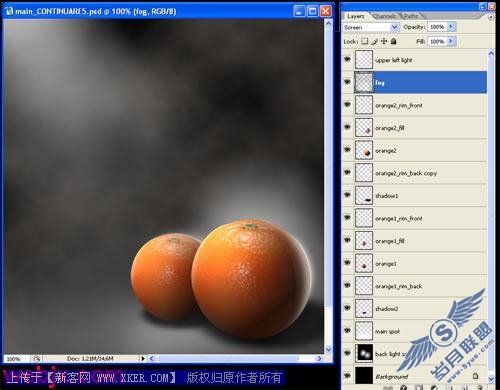Image resolution: width=500 pixels, height=390 pixels.
Task: Click the back light layer thumbnail
Action: [x=364, y=353]
